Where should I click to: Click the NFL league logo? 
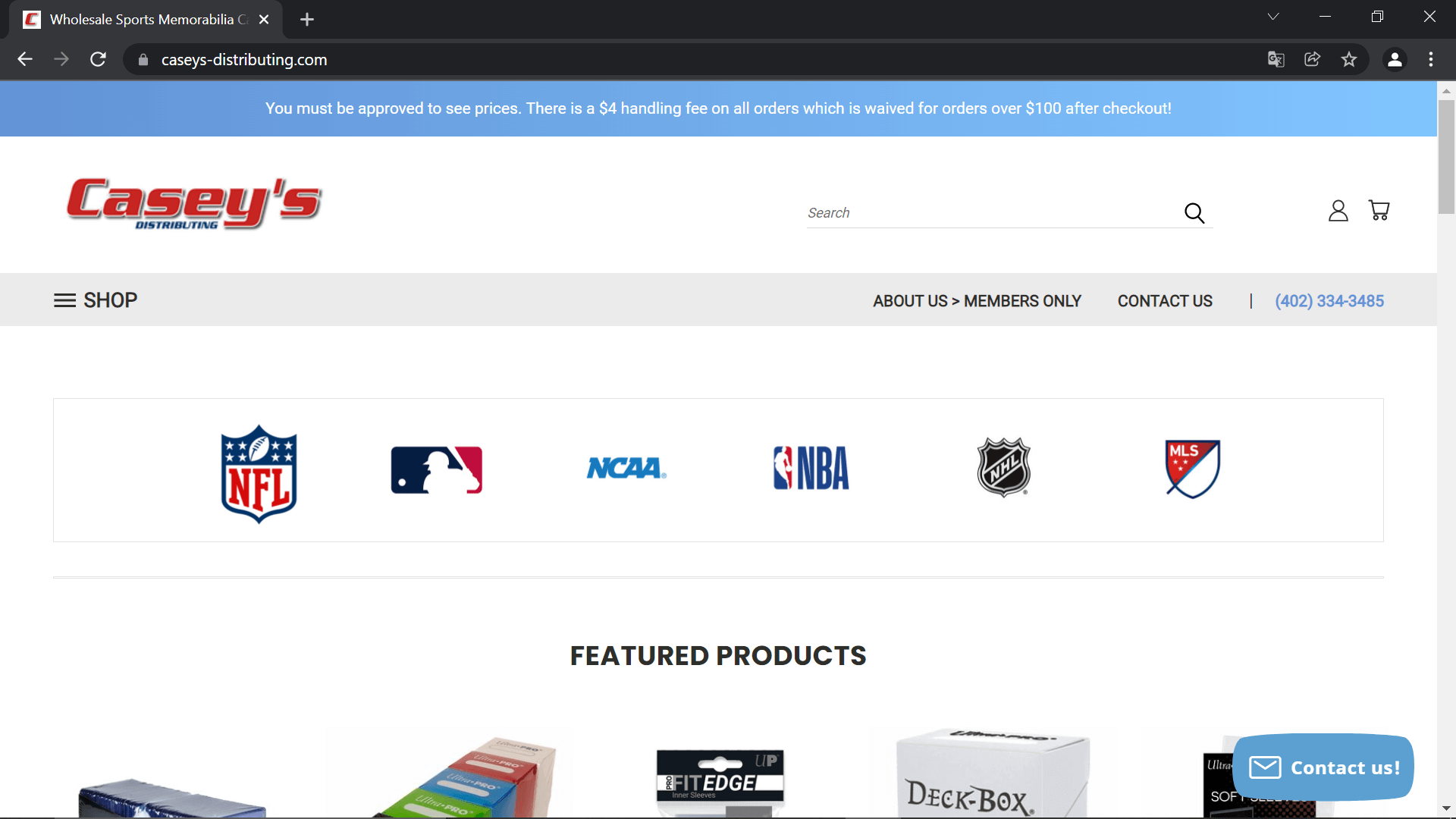(259, 473)
